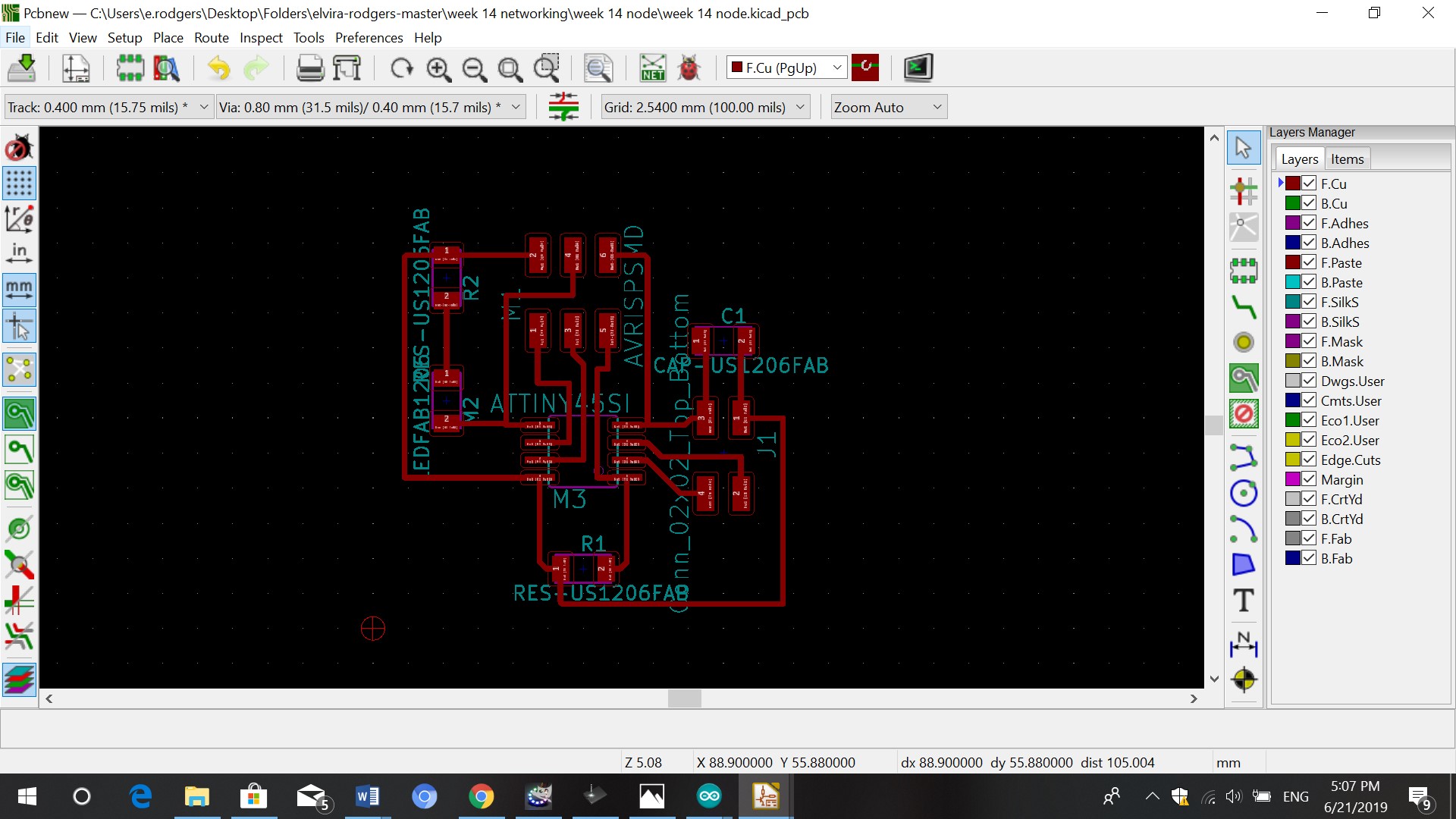1456x819 pixels.
Task: Open the Inspect menu
Action: (x=261, y=38)
